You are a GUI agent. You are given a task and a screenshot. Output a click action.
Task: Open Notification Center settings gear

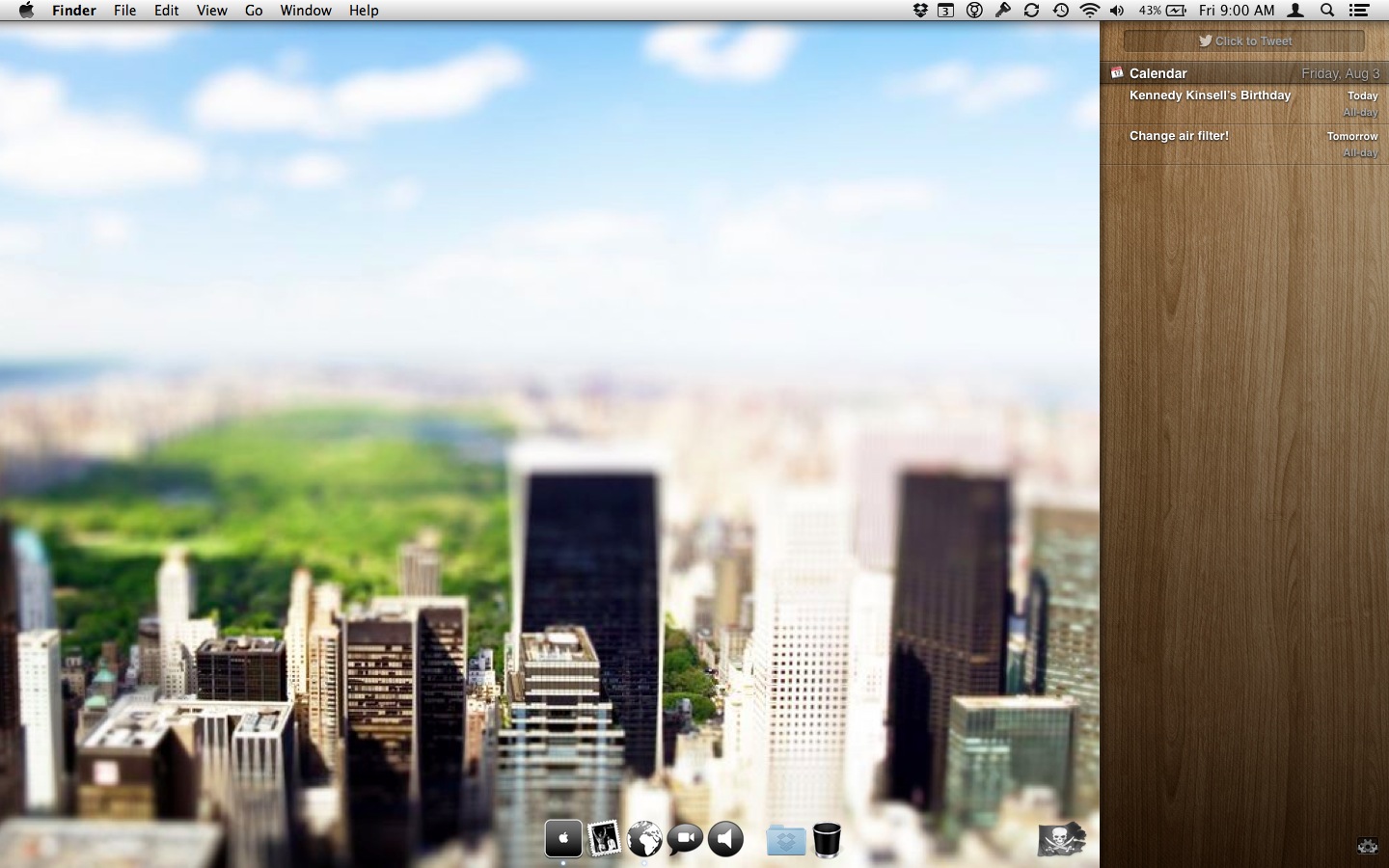coord(1368,846)
